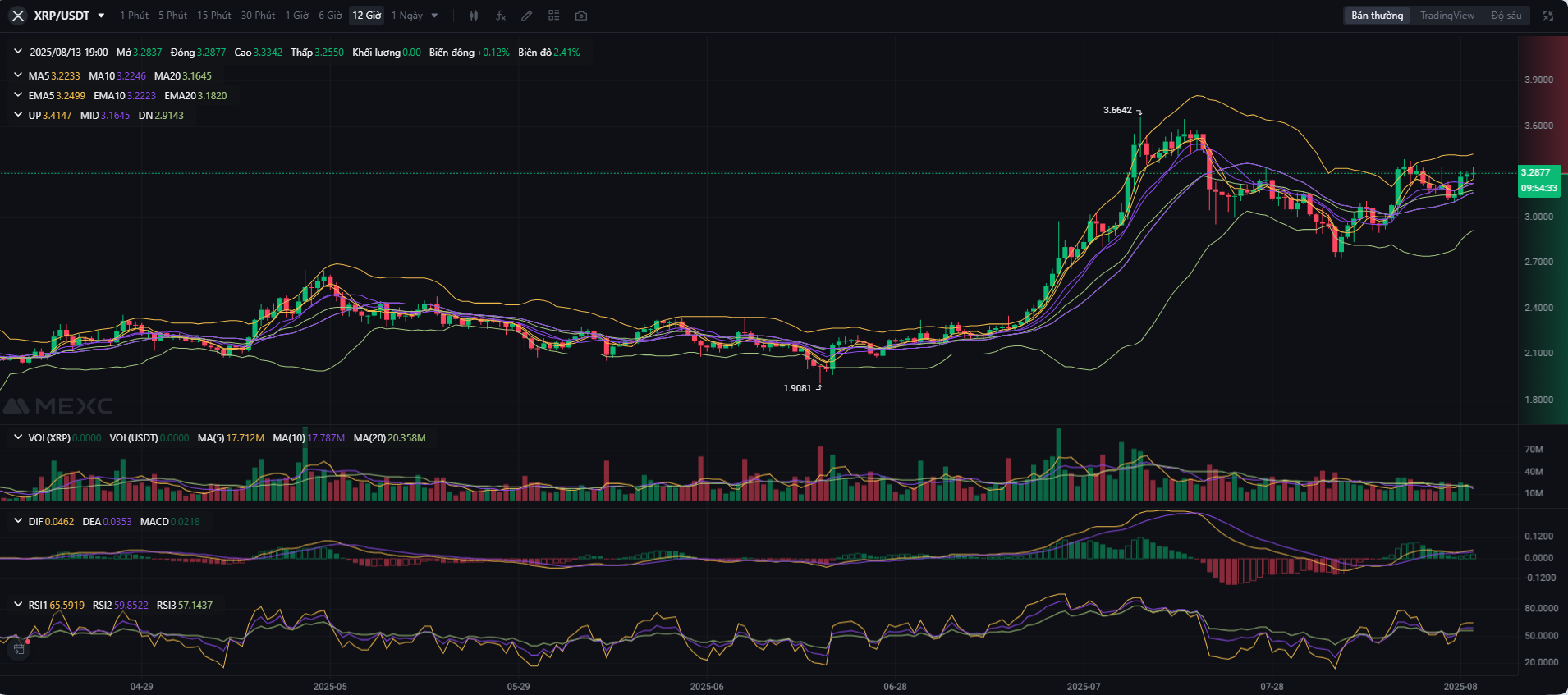Viewport: 1568px width, 695px height.
Task: Switch to TradingView chart mode
Action: [x=1447, y=16]
